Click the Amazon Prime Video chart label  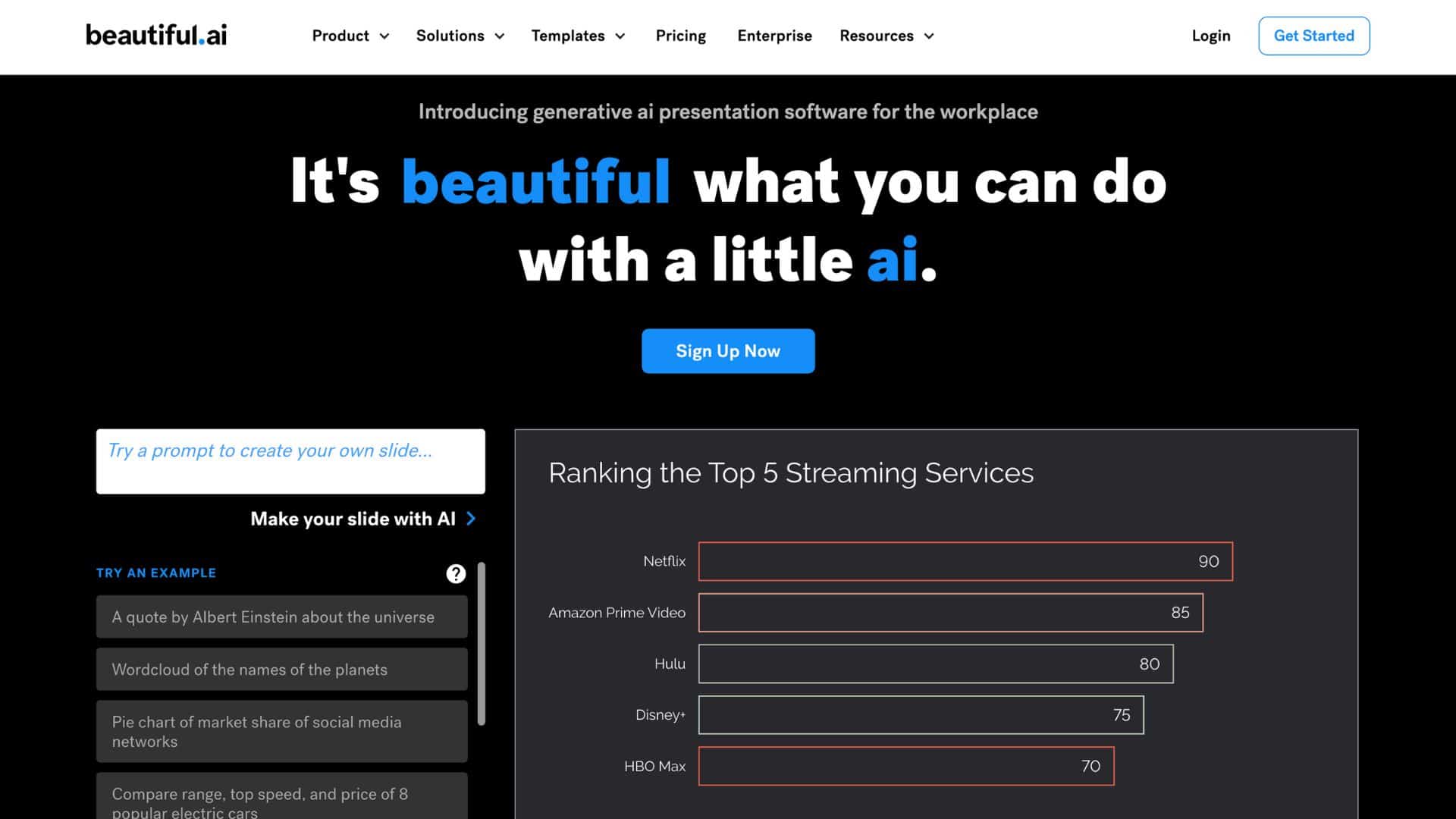(x=617, y=613)
